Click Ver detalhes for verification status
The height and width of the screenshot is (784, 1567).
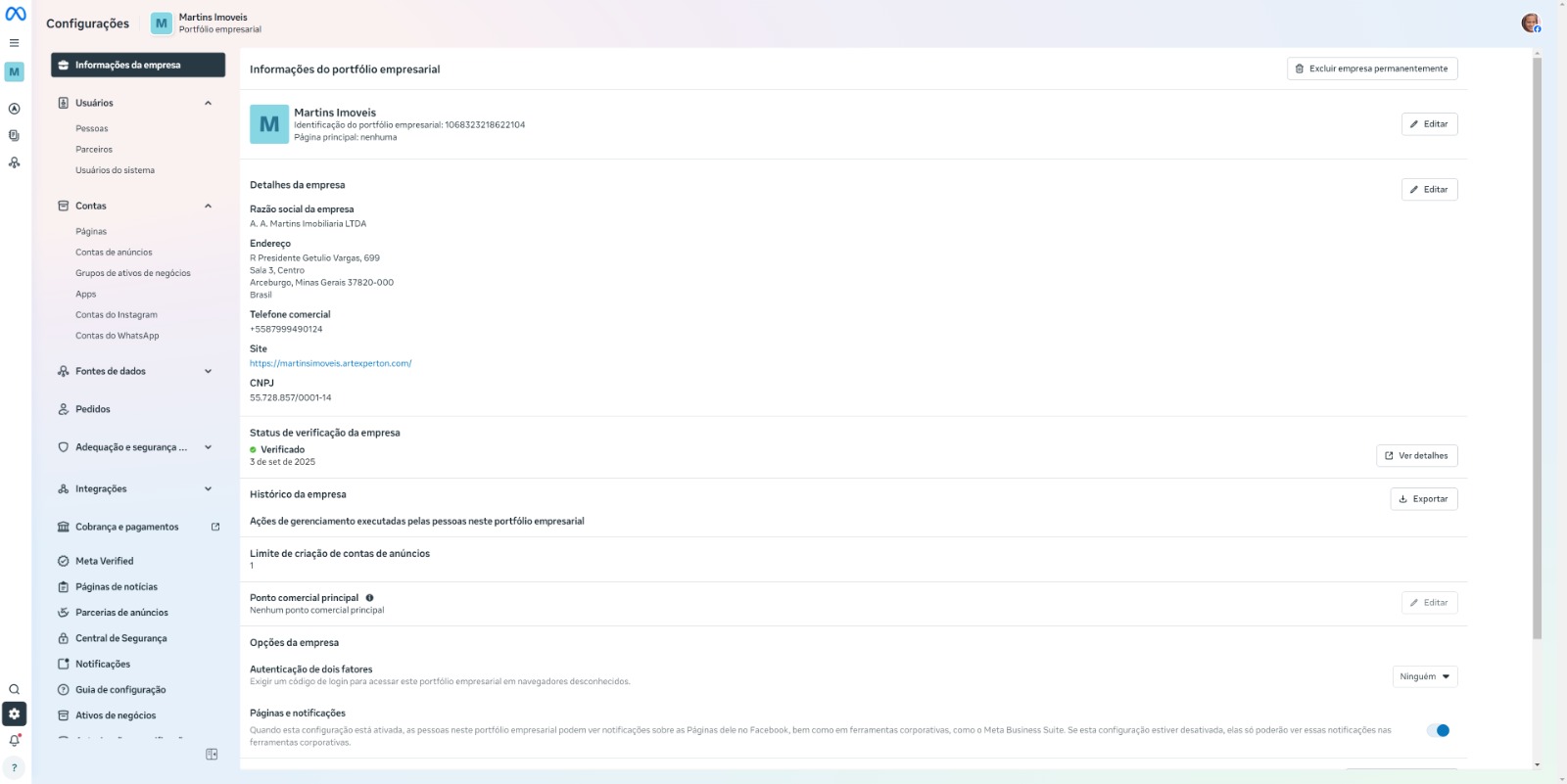click(x=1416, y=456)
